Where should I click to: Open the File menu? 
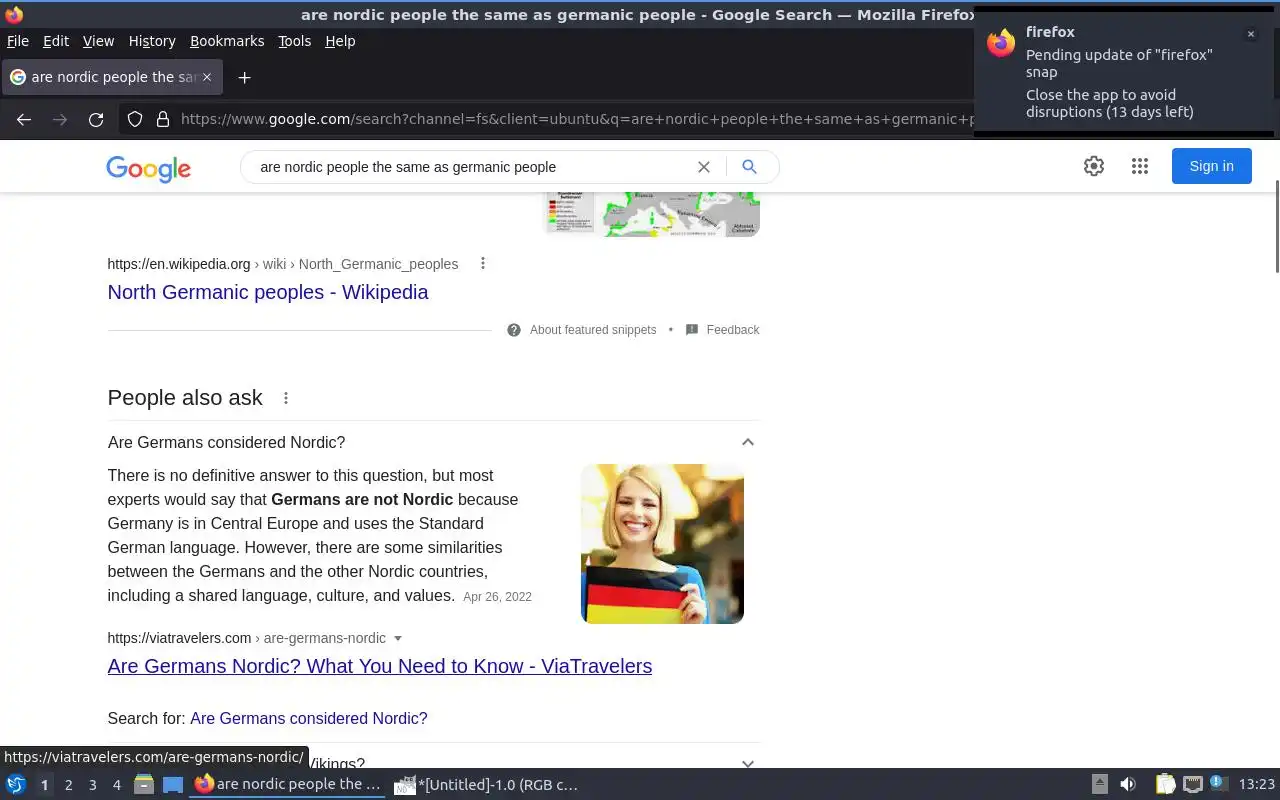(18, 41)
